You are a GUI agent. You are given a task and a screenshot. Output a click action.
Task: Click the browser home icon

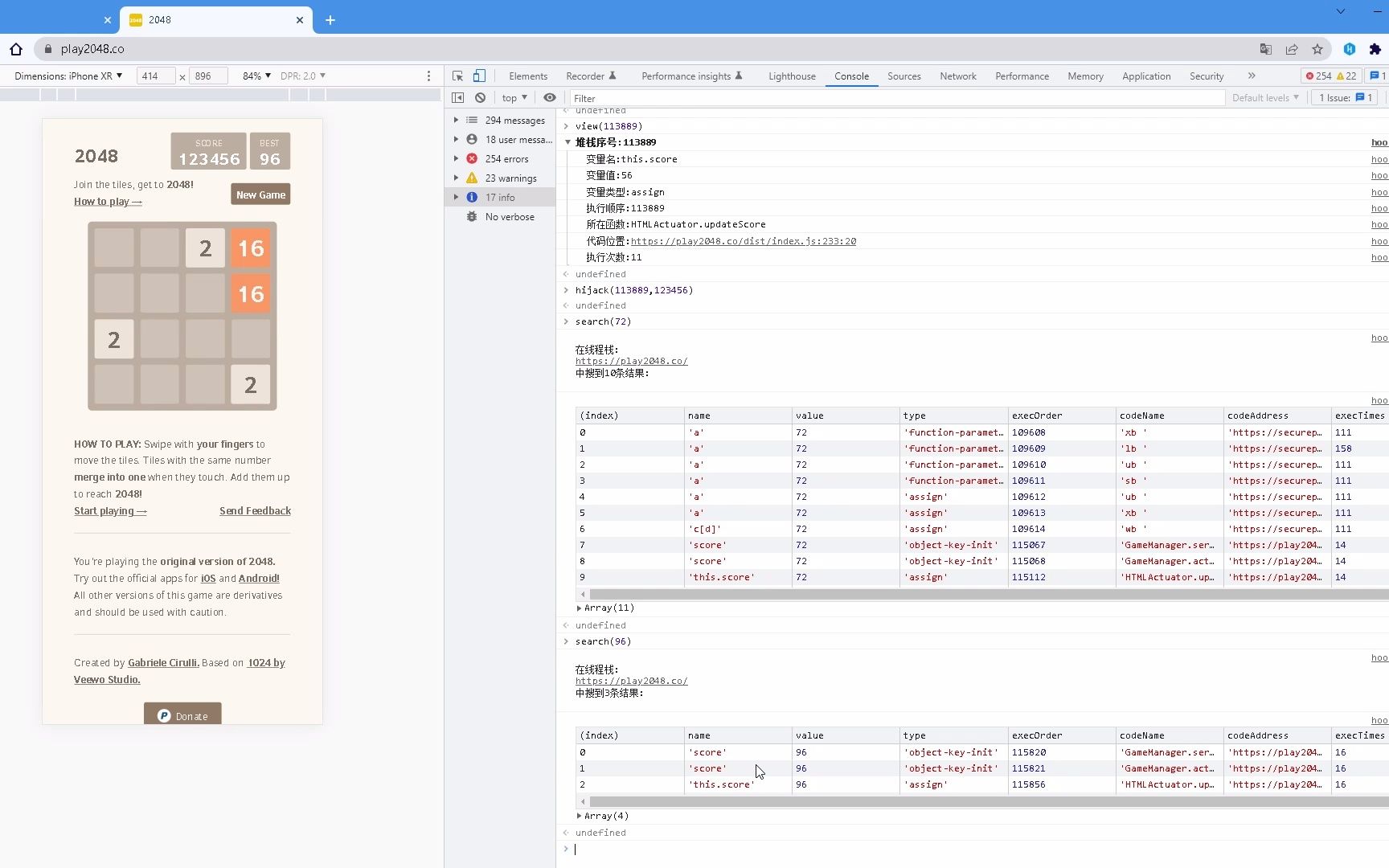(x=16, y=49)
